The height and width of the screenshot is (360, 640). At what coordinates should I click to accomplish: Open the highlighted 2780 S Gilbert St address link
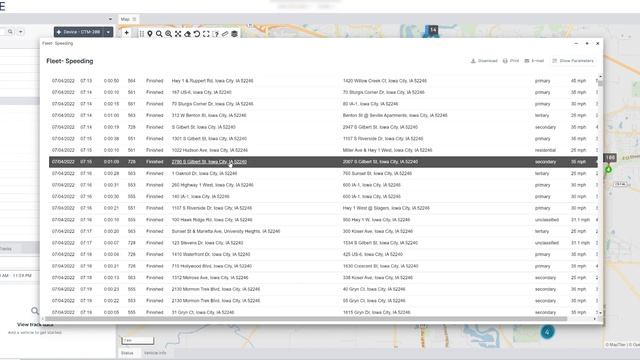pyautogui.click(x=209, y=162)
